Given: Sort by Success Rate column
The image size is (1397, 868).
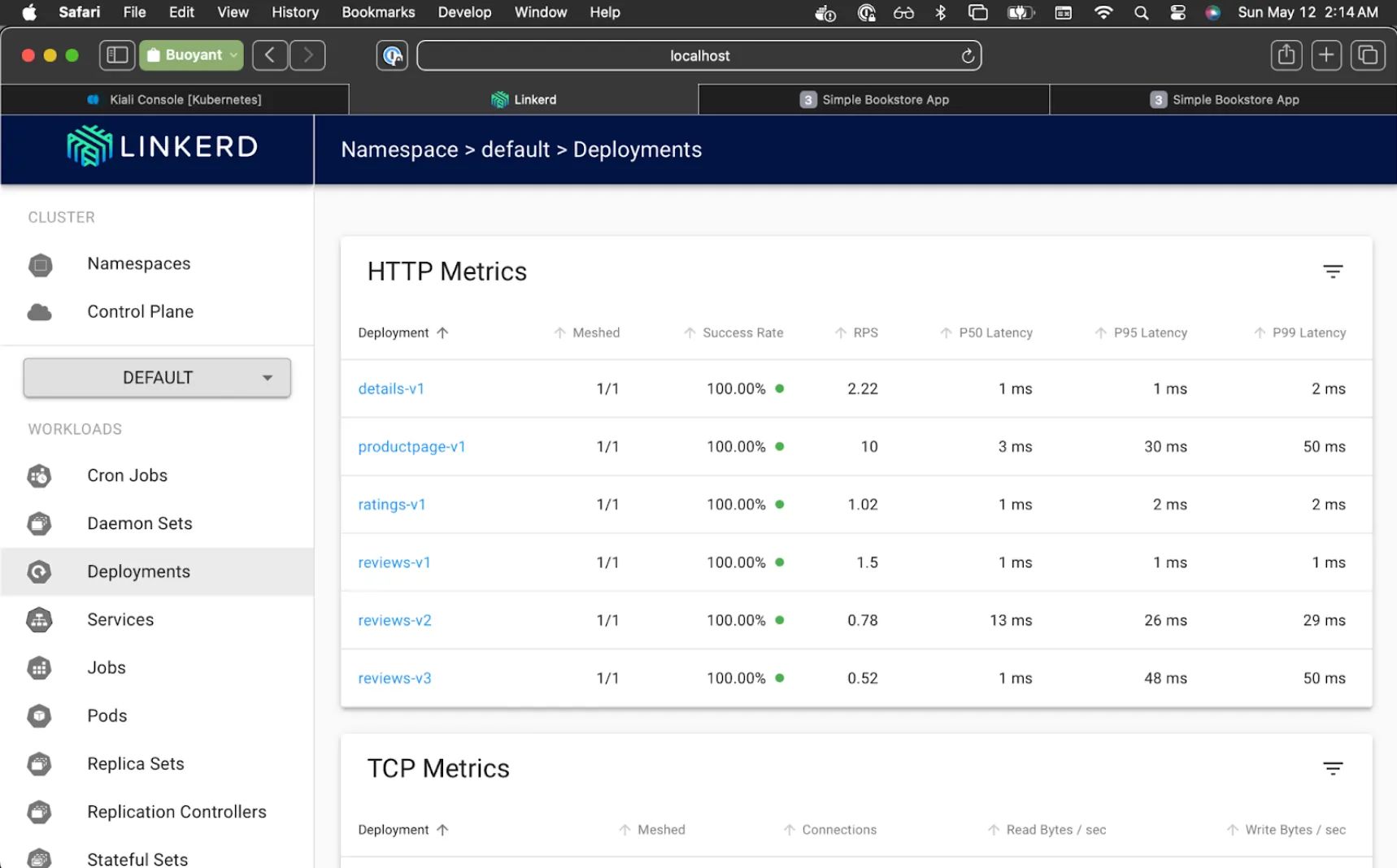Looking at the screenshot, I should 733,333.
